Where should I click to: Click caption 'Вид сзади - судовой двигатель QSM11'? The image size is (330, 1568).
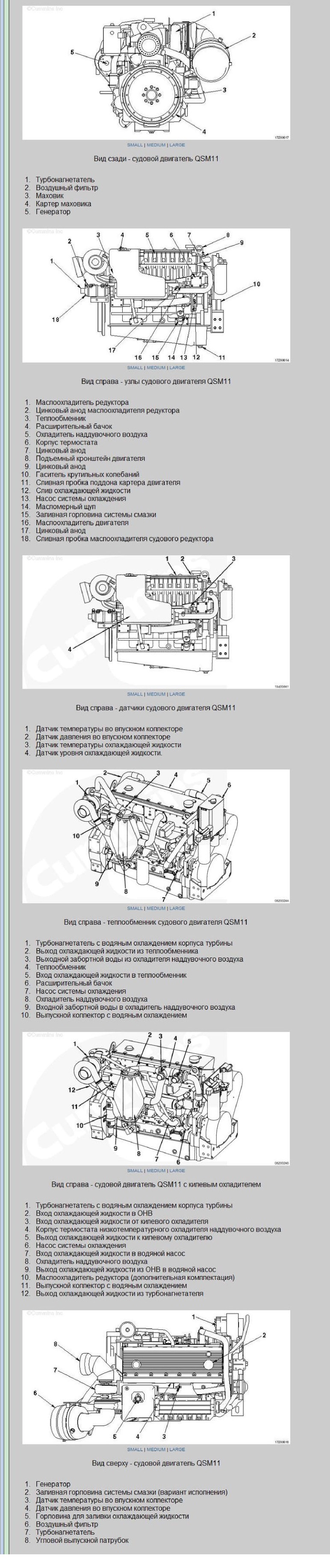pyautogui.click(x=156, y=159)
